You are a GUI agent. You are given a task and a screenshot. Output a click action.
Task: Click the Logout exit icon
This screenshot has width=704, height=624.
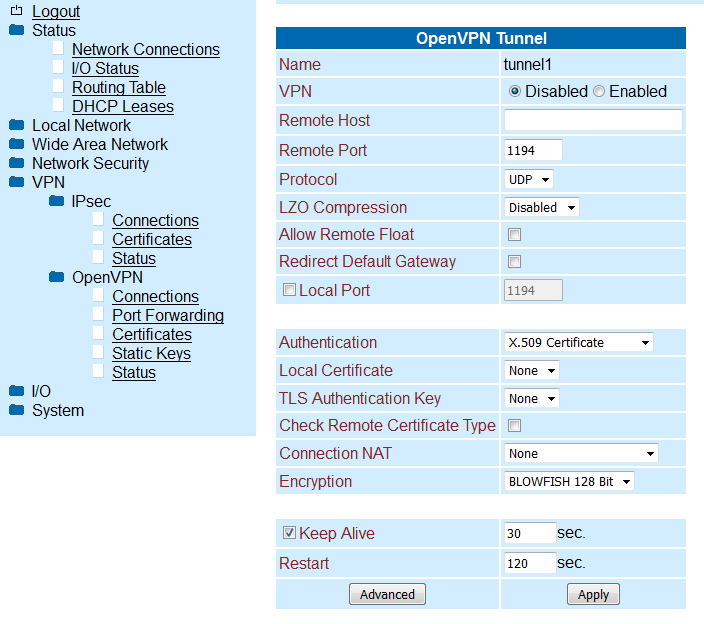point(16,10)
